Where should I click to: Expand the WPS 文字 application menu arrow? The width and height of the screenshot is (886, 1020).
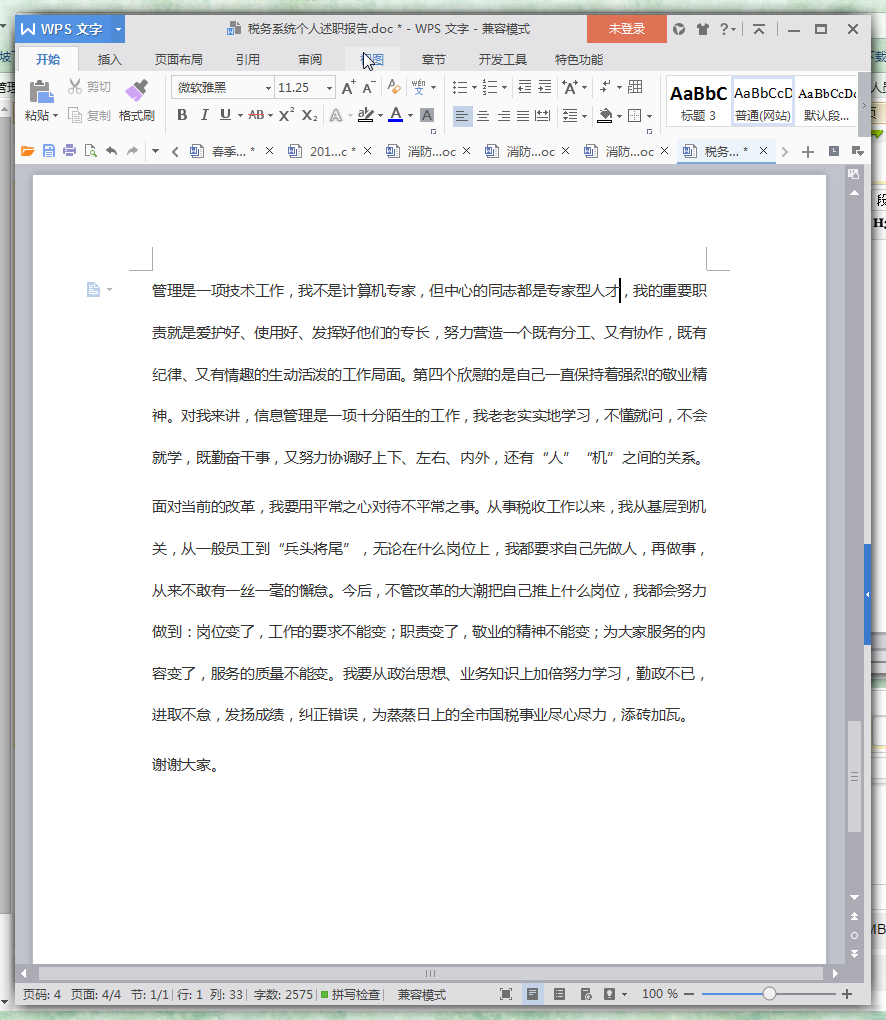click(x=119, y=29)
